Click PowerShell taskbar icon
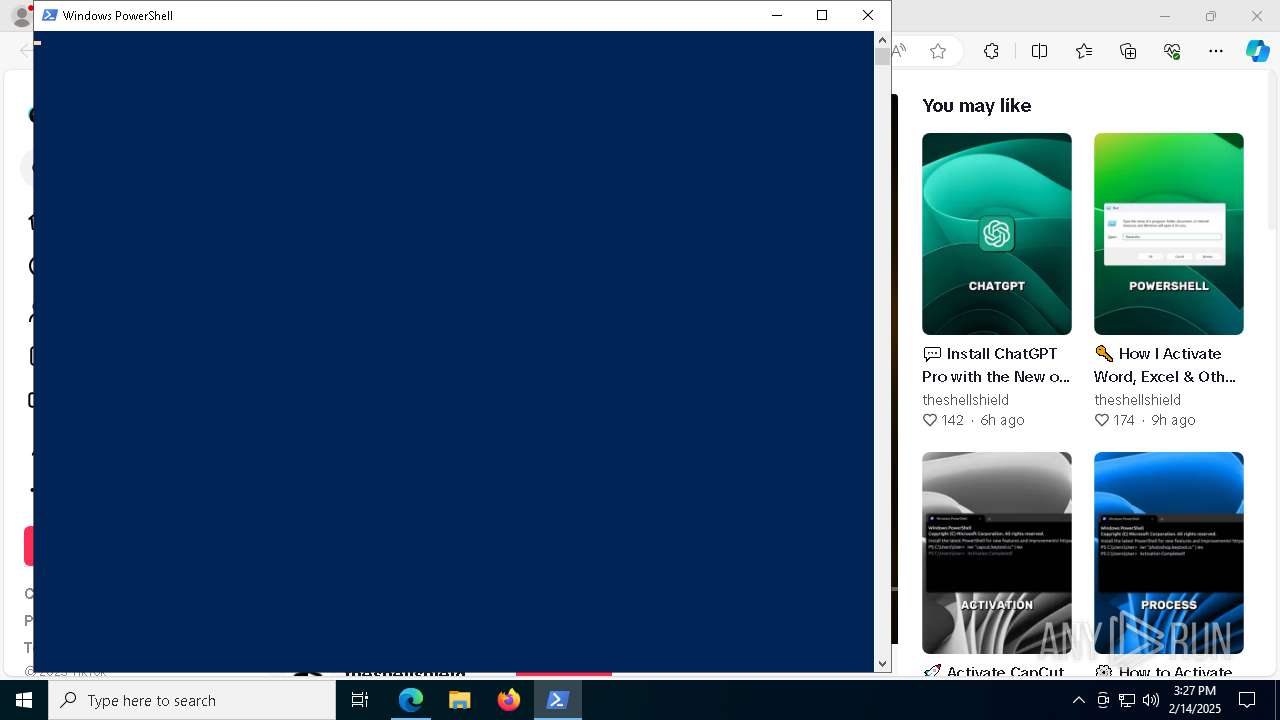This screenshot has width=1280, height=720. tap(558, 700)
